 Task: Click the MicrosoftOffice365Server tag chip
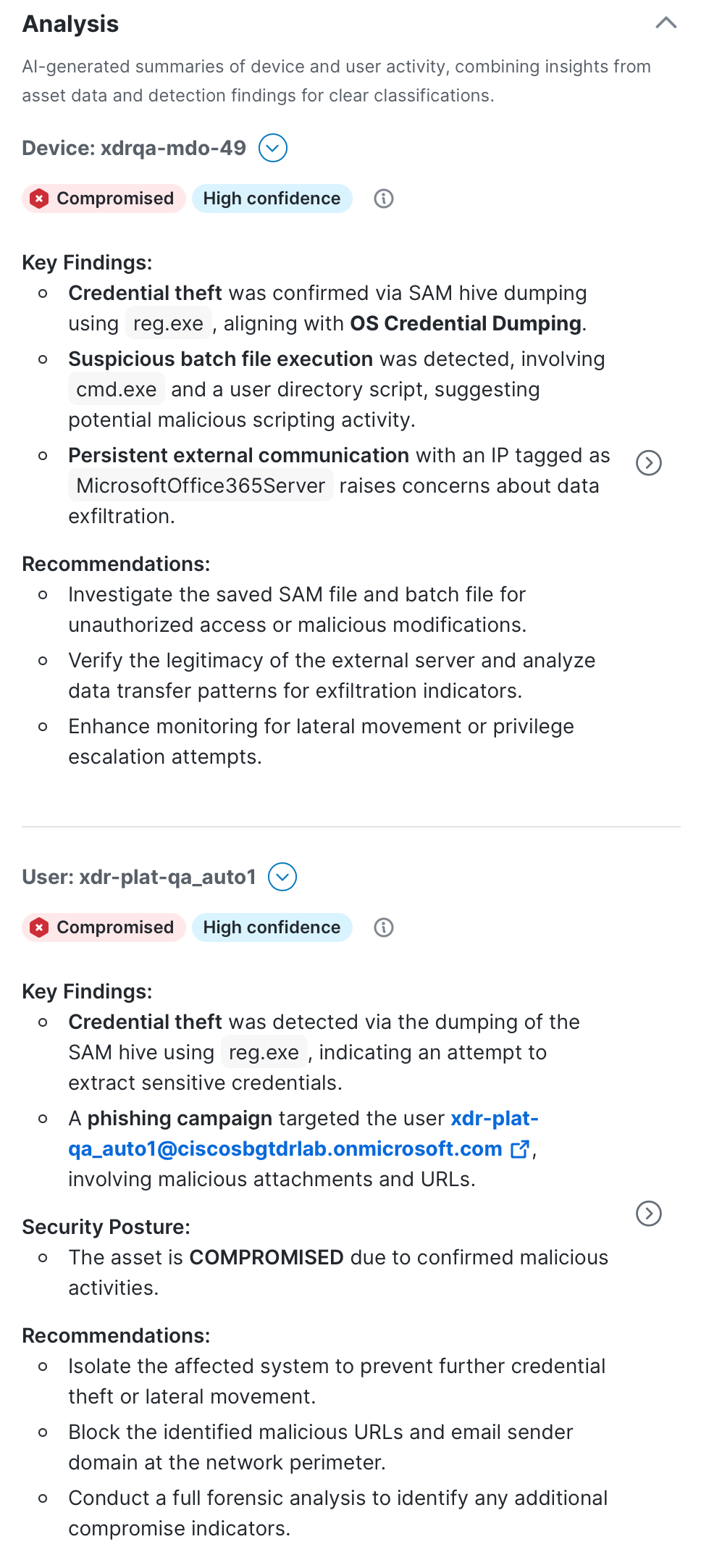(x=201, y=485)
